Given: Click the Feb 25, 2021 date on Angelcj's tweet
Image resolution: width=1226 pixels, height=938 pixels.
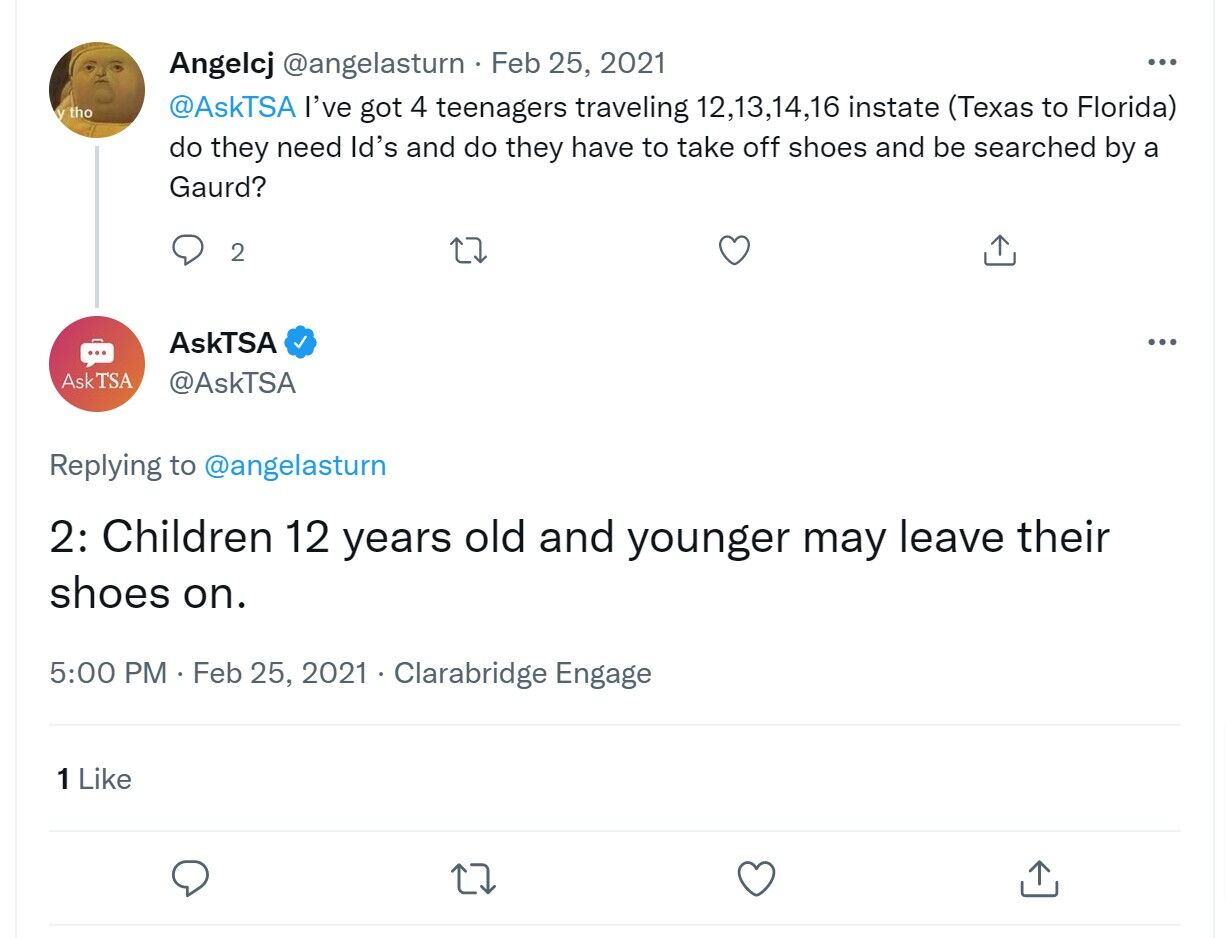Looking at the screenshot, I should pyautogui.click(x=578, y=63).
